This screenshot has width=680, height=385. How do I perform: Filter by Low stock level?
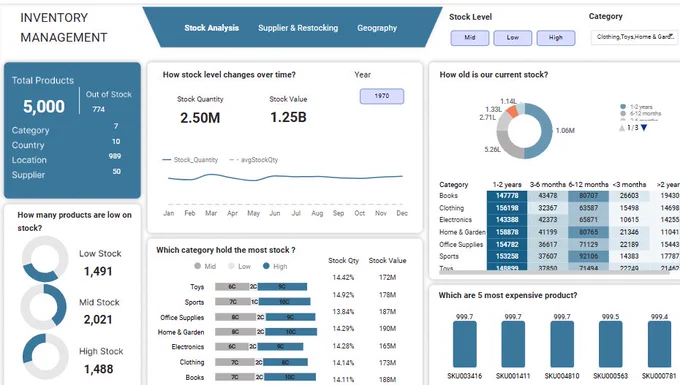tap(513, 38)
